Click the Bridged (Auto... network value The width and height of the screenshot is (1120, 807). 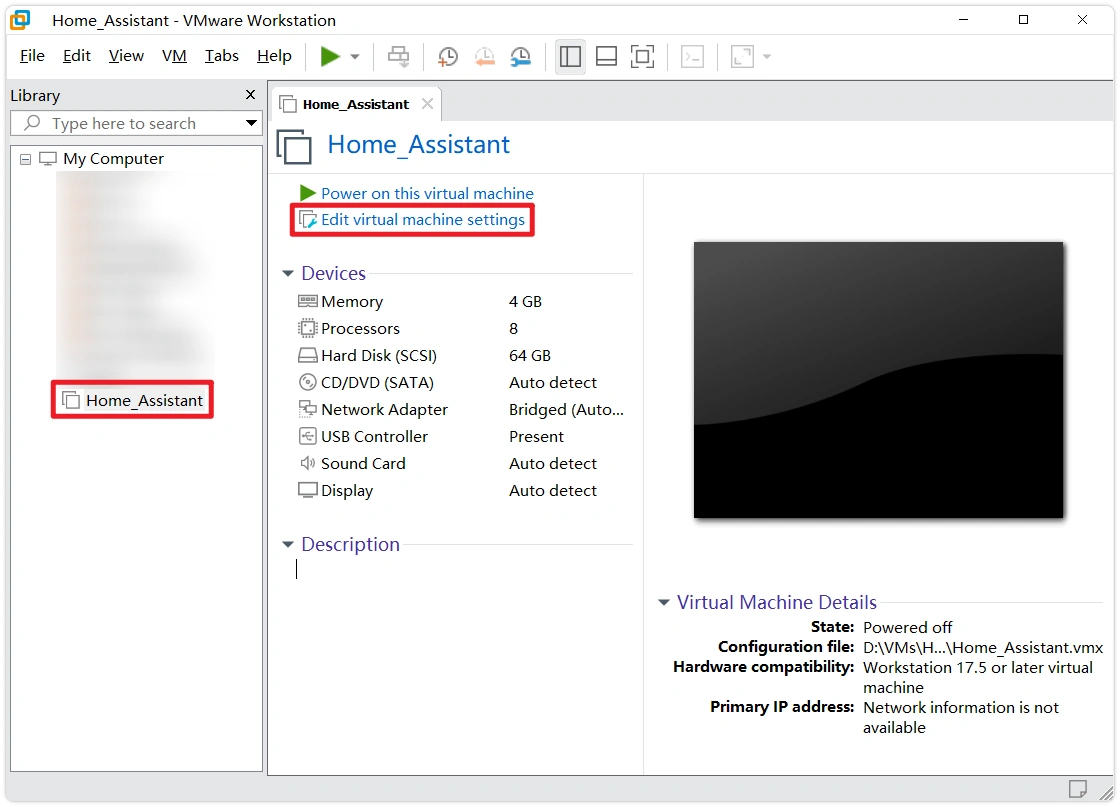[566, 410]
